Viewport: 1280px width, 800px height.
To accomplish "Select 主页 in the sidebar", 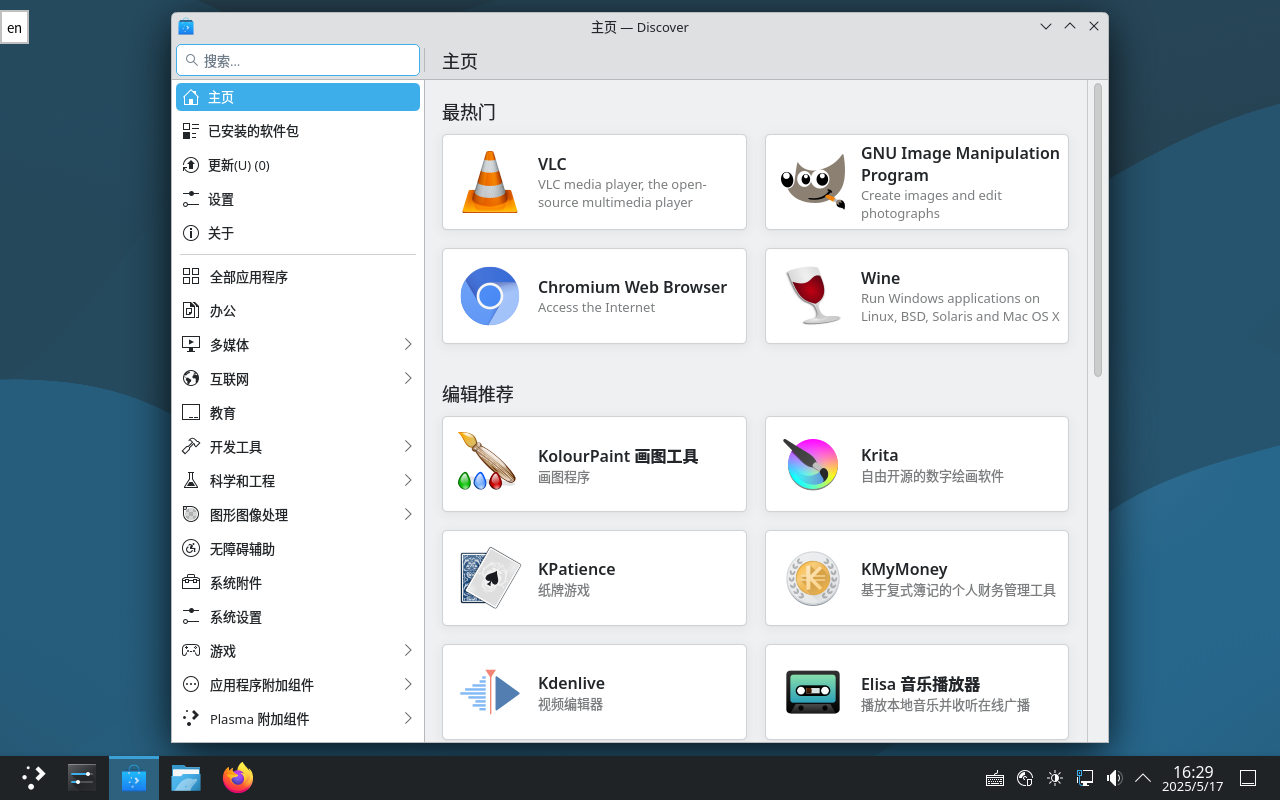I will tap(298, 97).
